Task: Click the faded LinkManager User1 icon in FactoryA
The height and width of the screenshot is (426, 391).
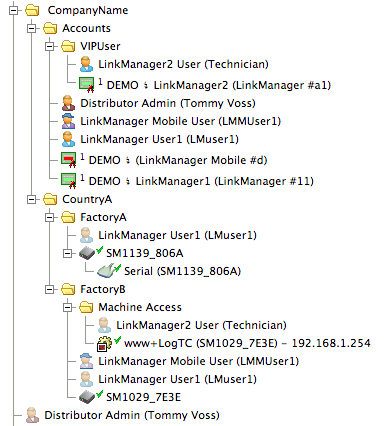Action: click(86, 235)
